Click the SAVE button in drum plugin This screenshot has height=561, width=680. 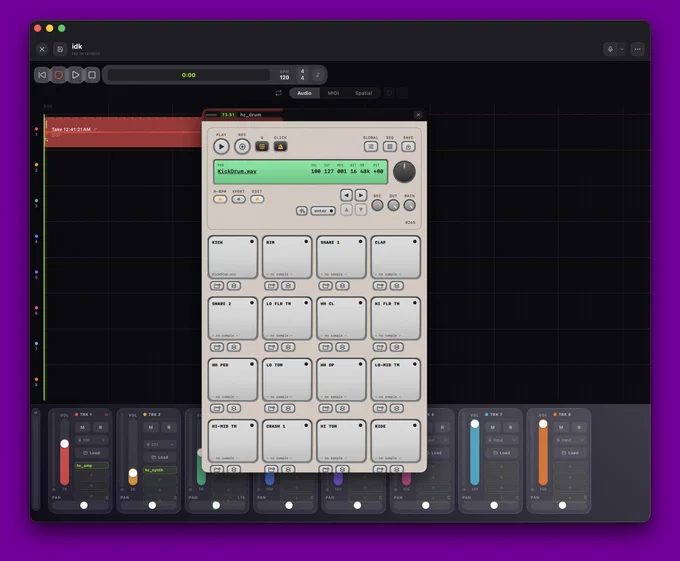pyautogui.click(x=408, y=147)
